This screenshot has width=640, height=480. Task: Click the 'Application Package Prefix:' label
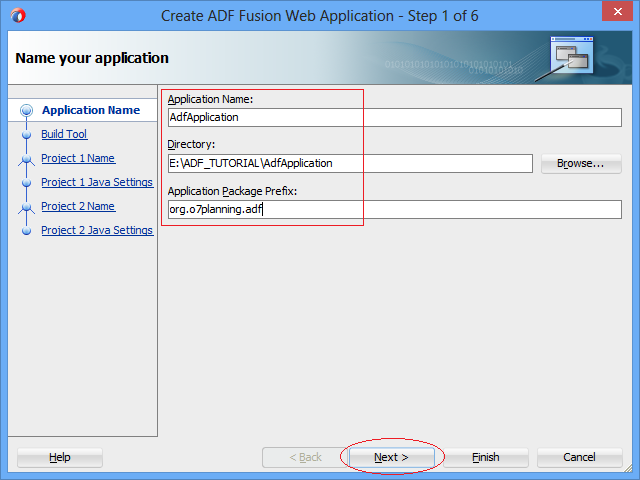click(x=232, y=191)
